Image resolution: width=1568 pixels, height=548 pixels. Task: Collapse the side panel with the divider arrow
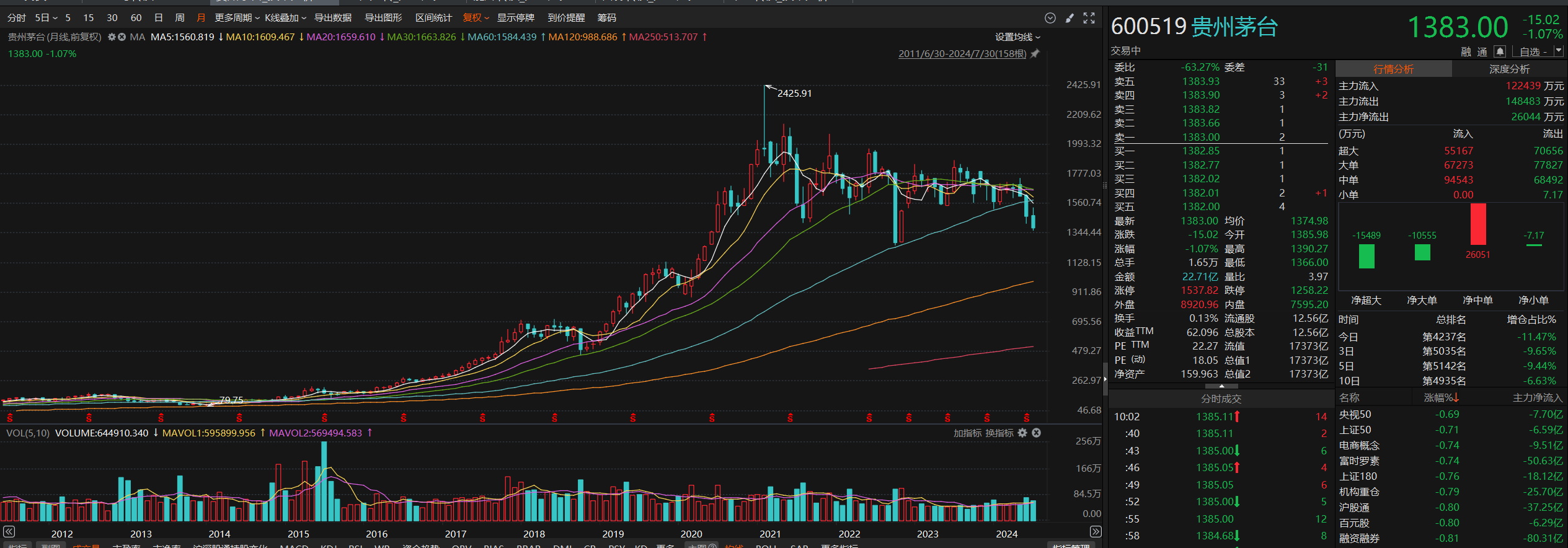pos(1105,379)
